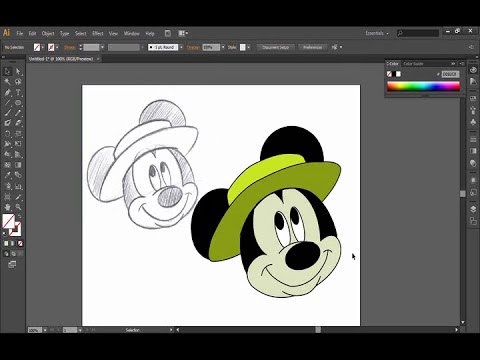Open the Type menu

[64, 33]
